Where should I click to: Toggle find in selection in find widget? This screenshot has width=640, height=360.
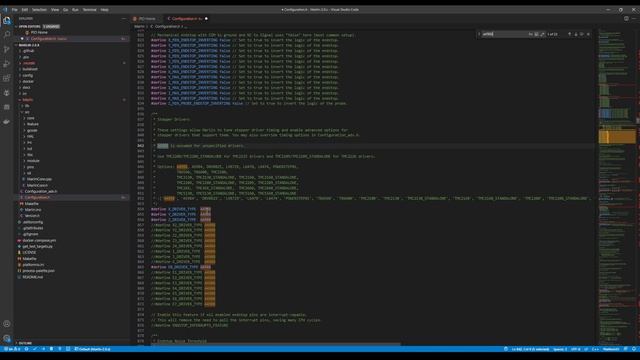(582, 34)
